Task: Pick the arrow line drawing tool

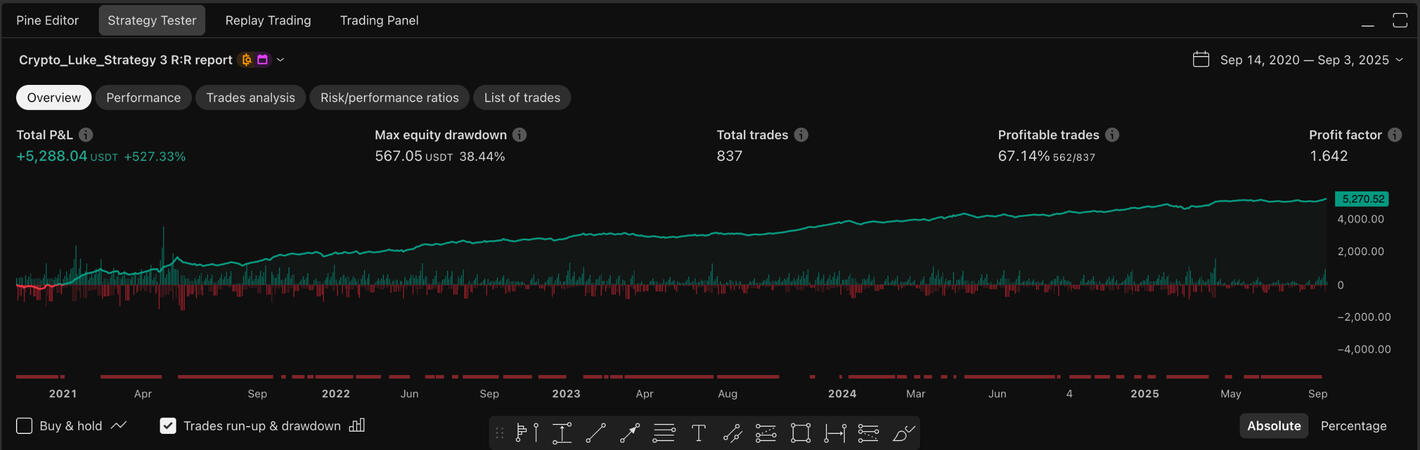Action: click(x=630, y=433)
